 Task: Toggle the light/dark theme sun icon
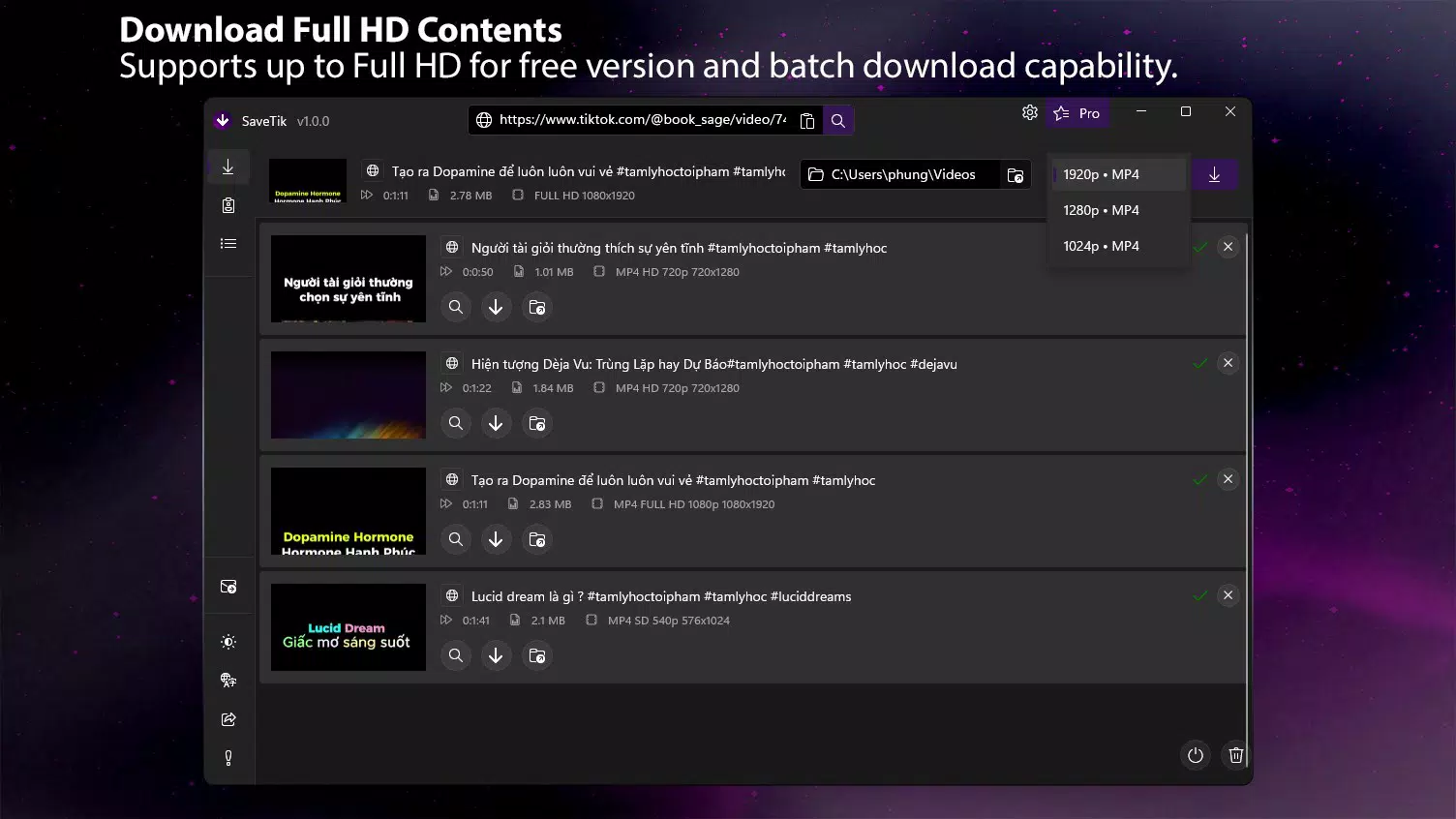click(x=228, y=642)
